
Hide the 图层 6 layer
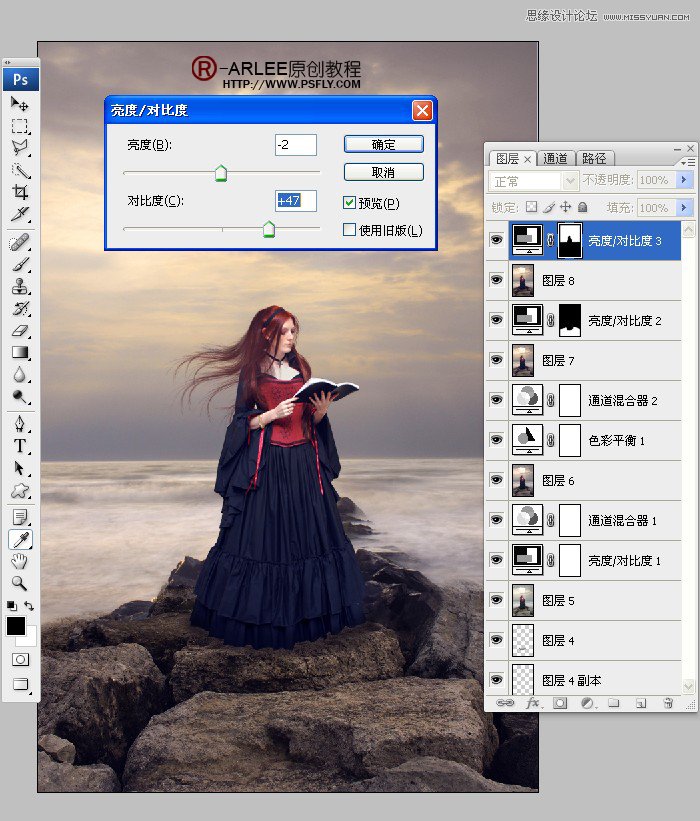(496, 480)
